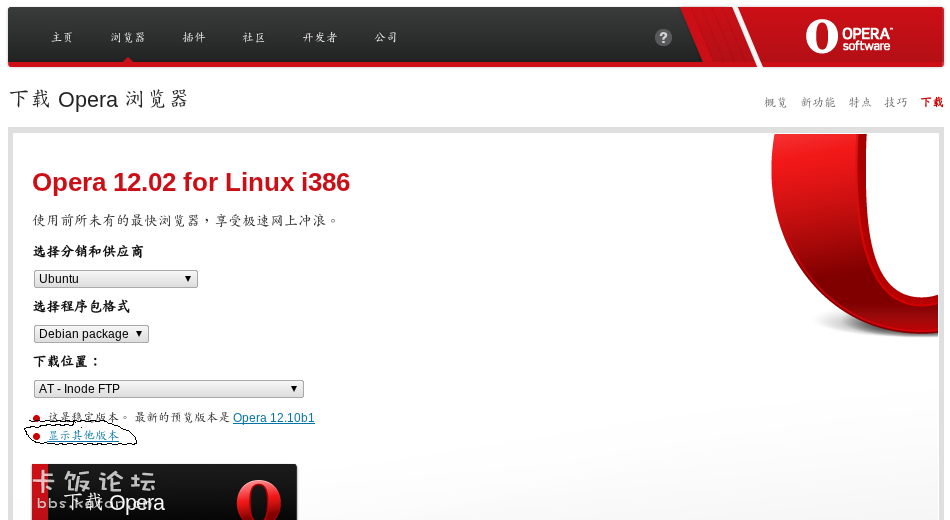Select the 浏览器 navigation item

(128, 38)
